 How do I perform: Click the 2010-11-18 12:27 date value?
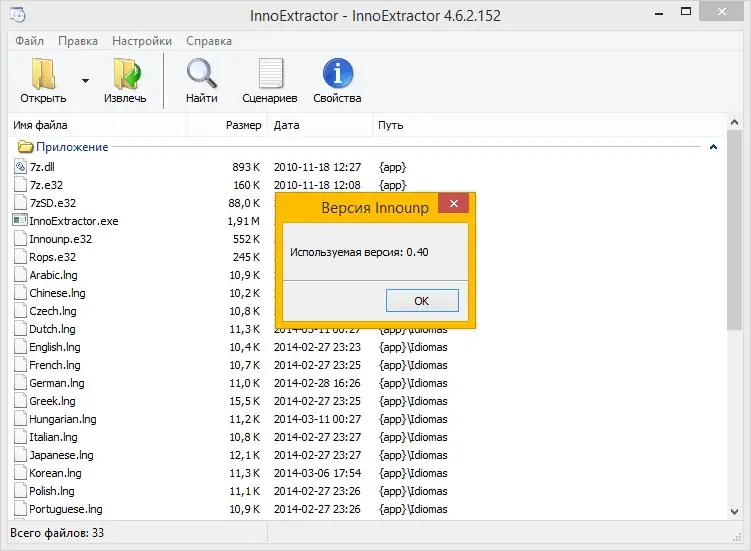(317, 167)
